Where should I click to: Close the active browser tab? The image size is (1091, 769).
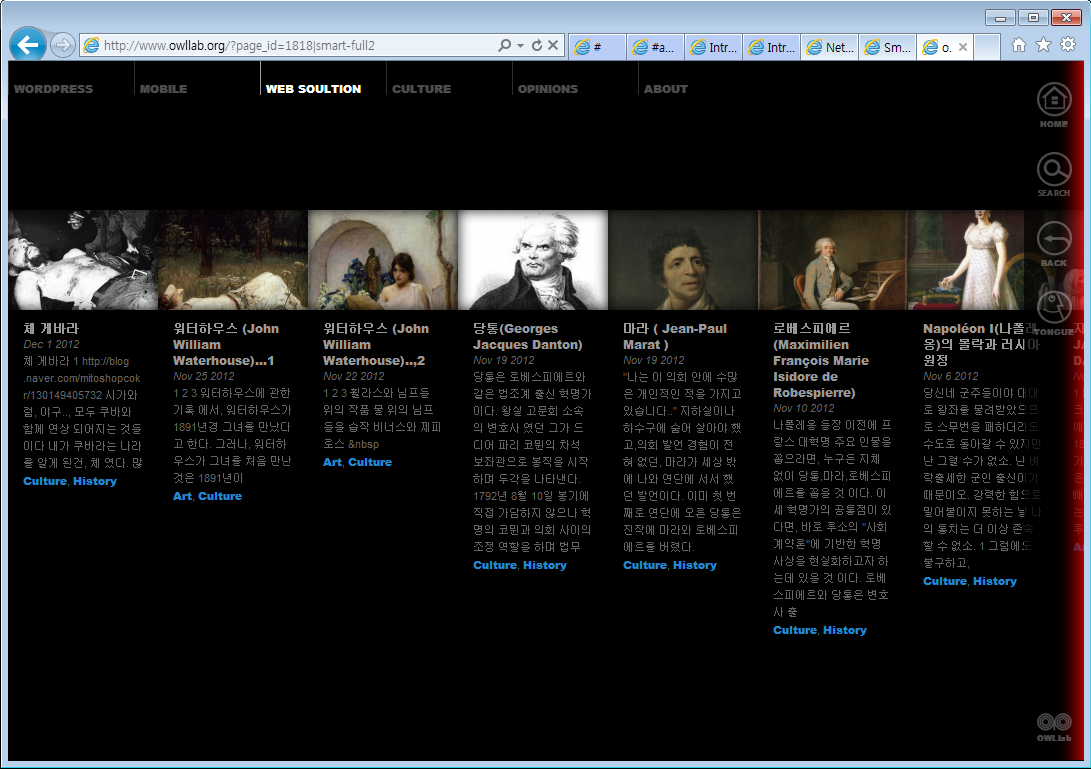coord(963,47)
